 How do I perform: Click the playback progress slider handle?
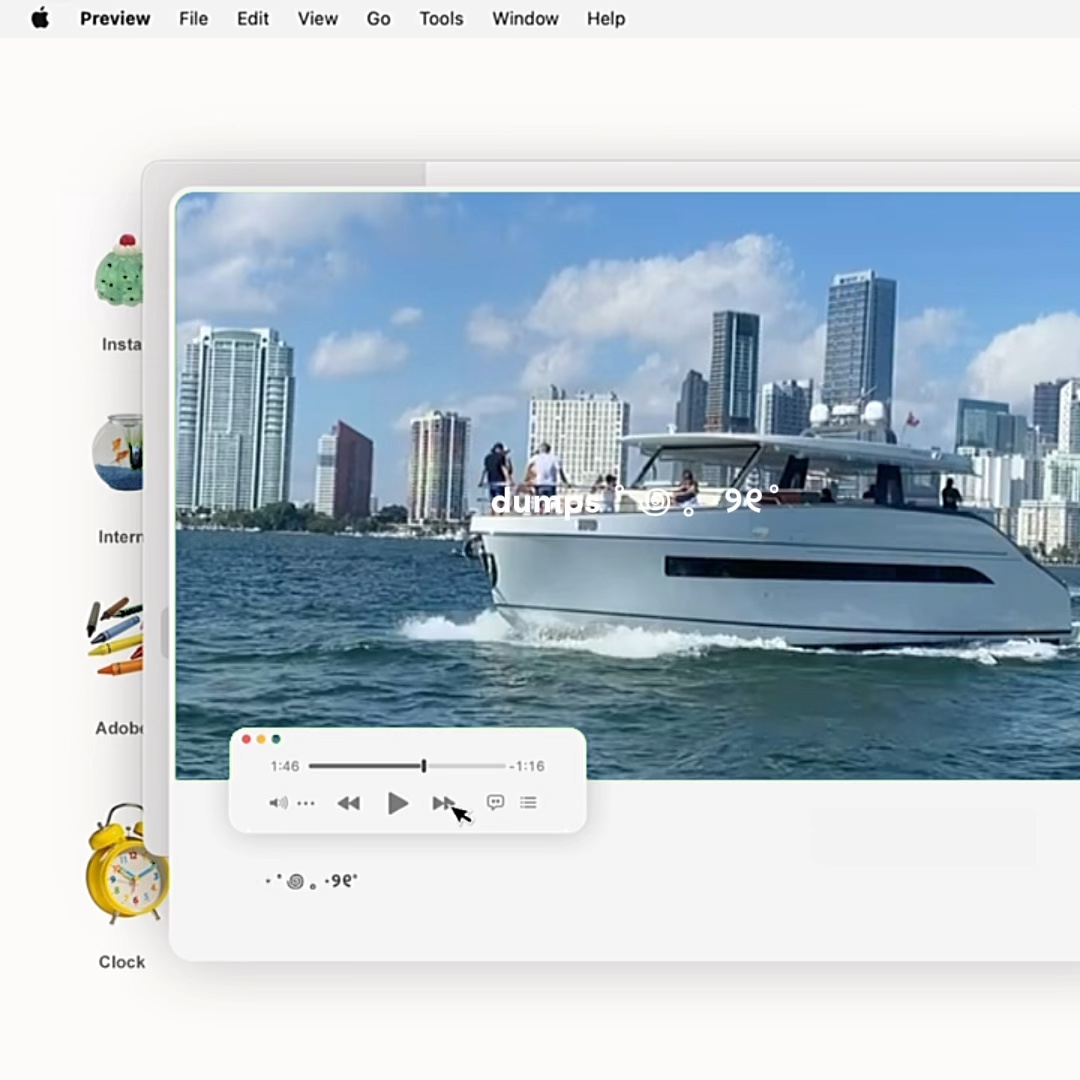pos(424,766)
